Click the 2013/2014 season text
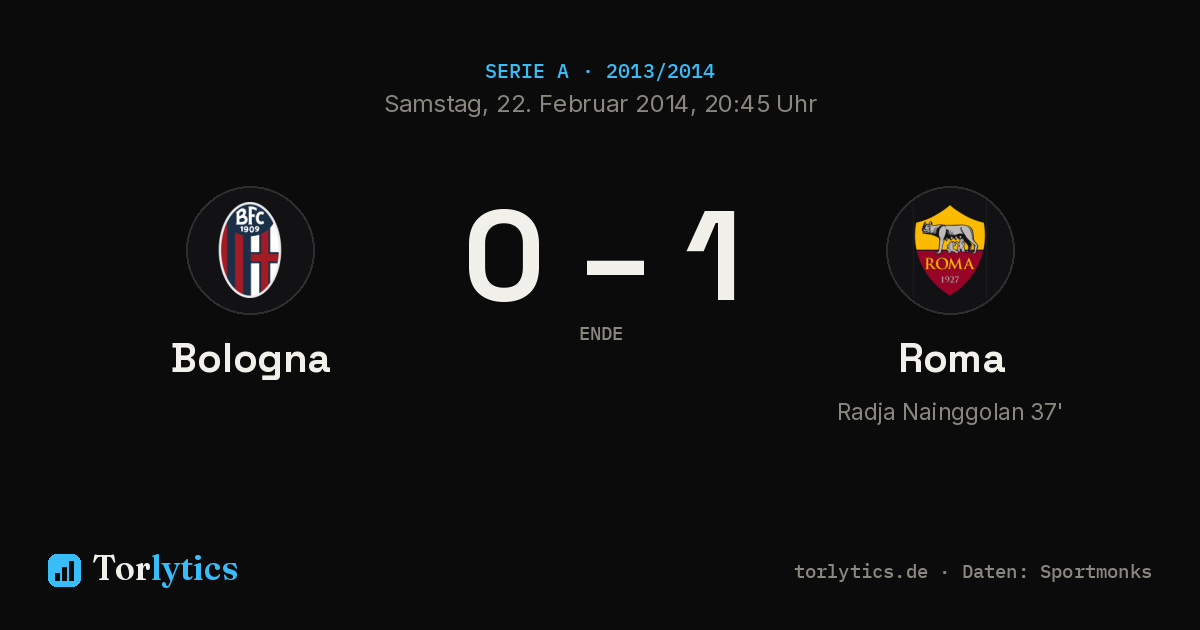The height and width of the screenshot is (630, 1200). pos(660,72)
